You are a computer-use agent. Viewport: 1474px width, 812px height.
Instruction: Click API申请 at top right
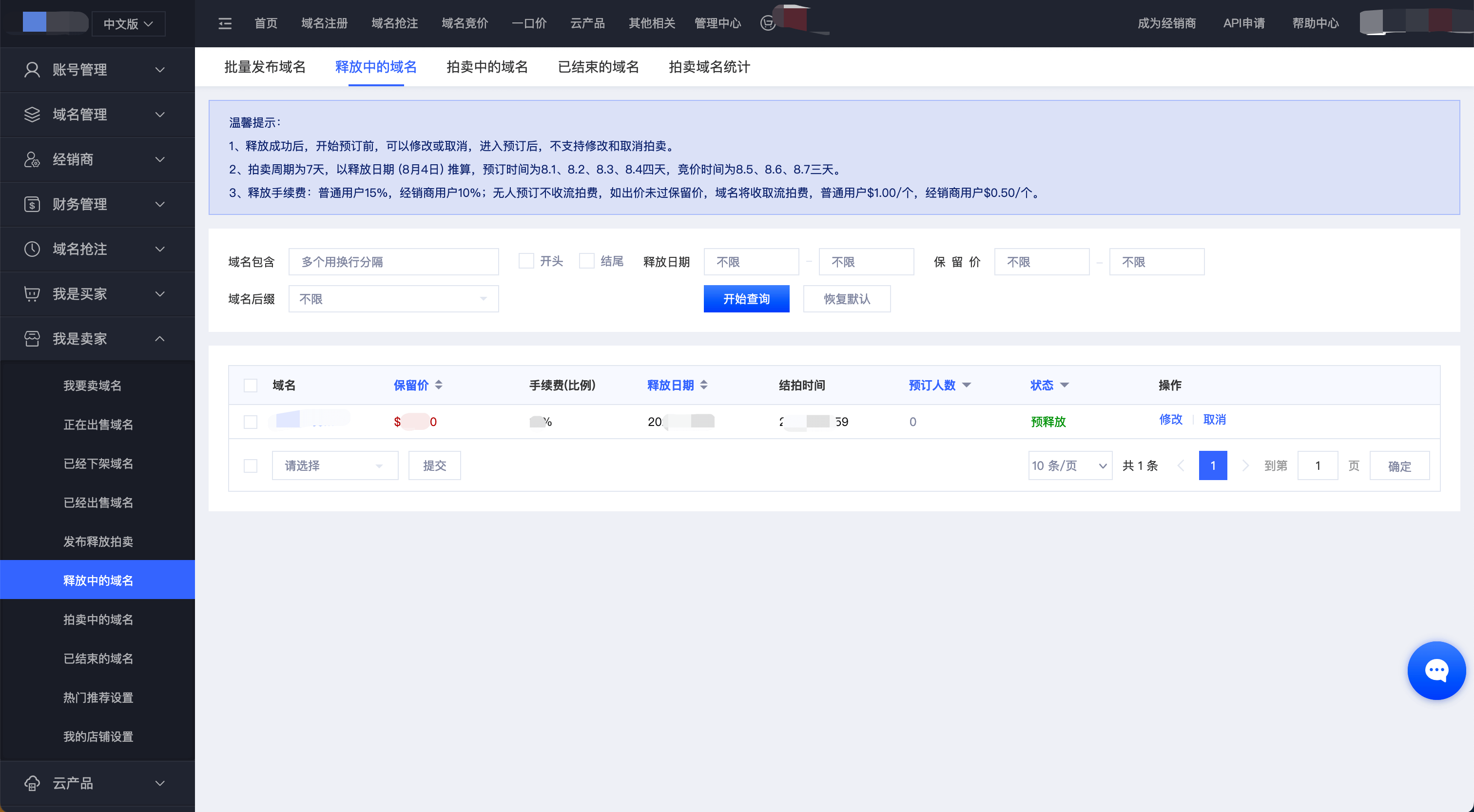[1244, 23]
